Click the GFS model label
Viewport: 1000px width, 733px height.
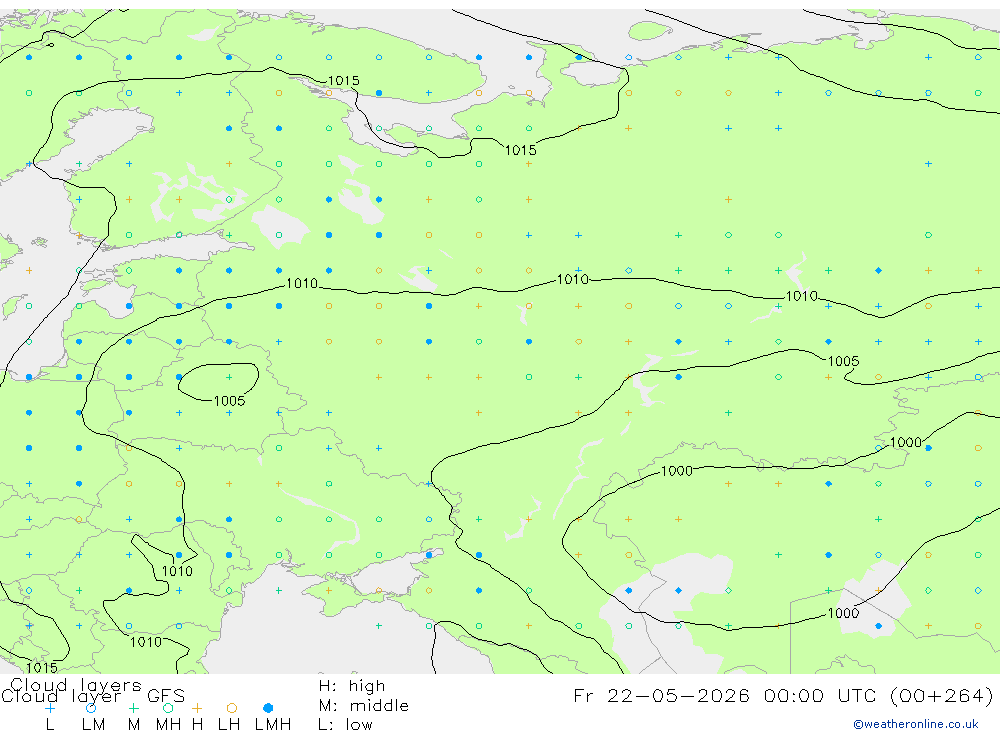point(166,696)
